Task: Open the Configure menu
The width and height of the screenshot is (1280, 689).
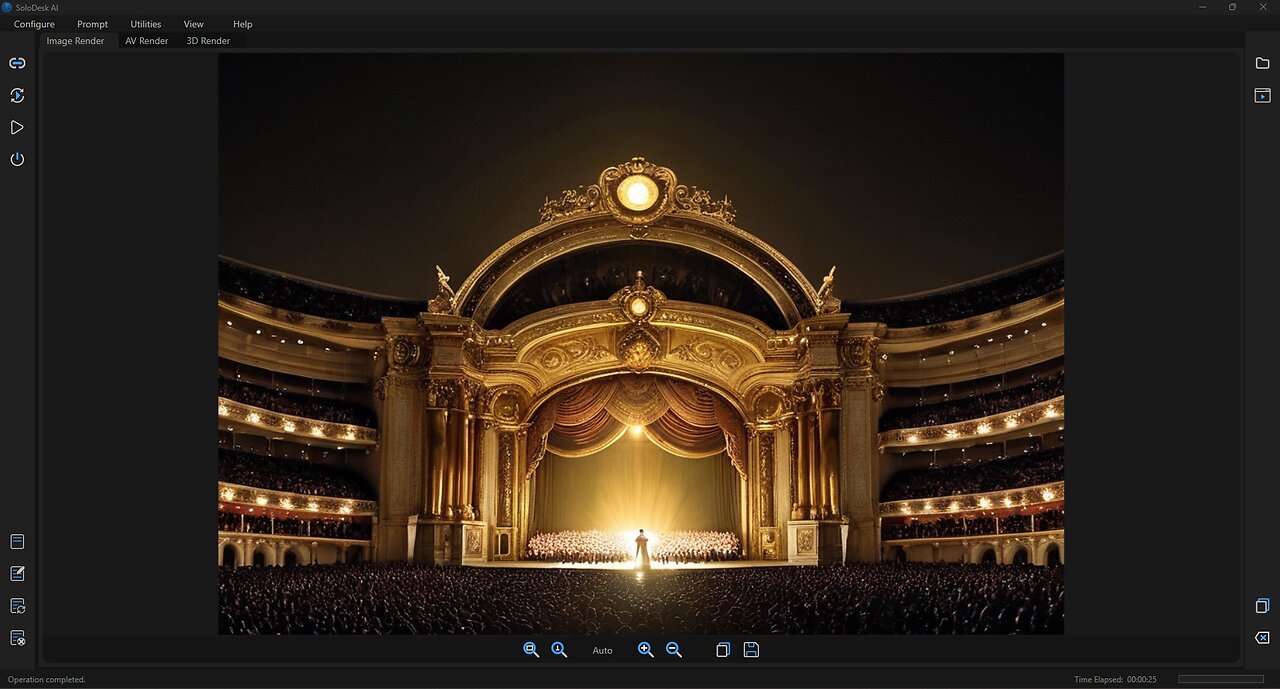Action: 34,24
